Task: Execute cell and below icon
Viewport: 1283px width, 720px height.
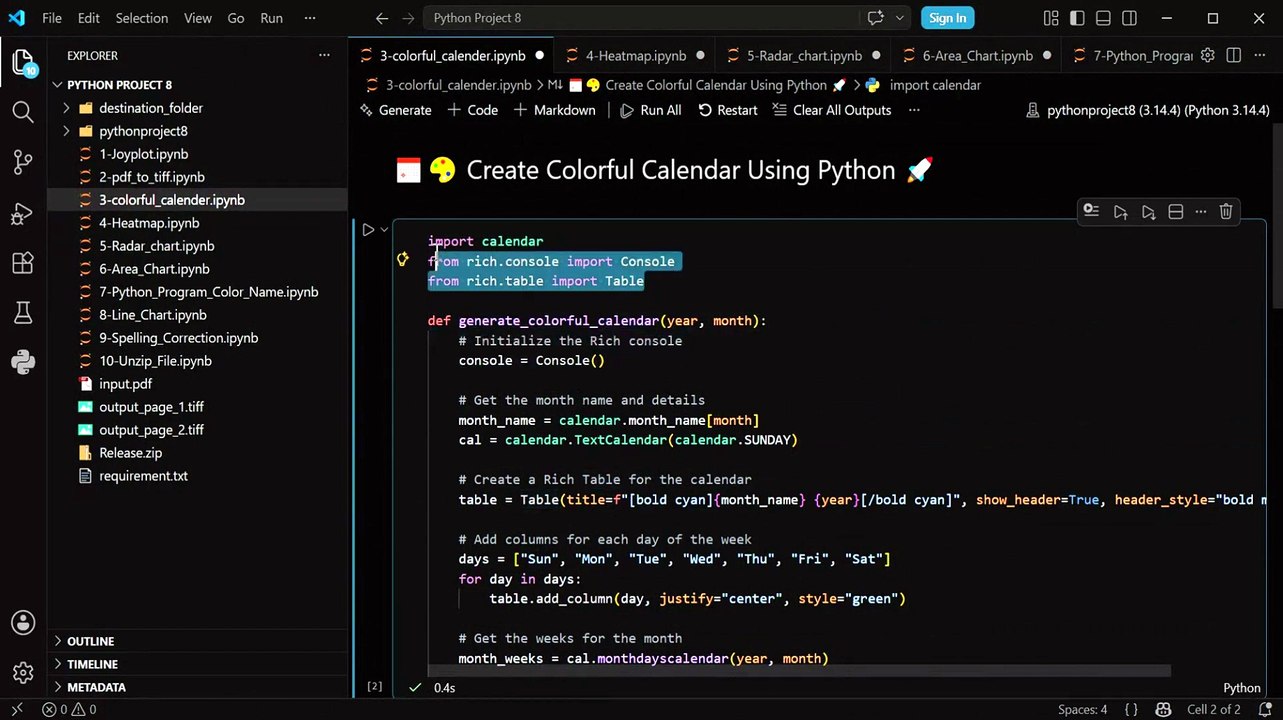Action: [x=1148, y=211]
